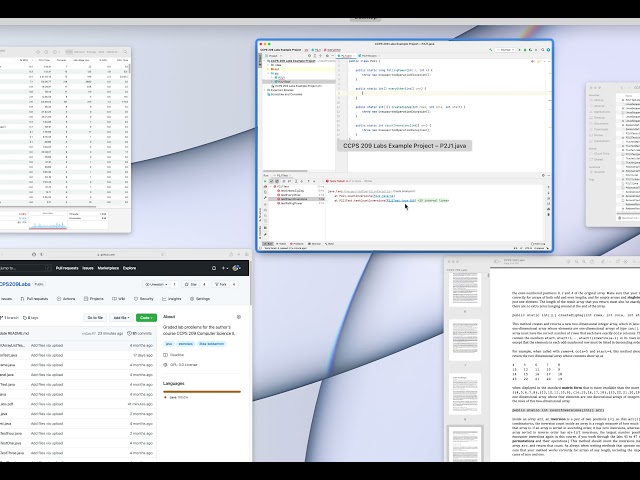Click the Star button on the GitHub repo
The width and height of the screenshot is (640, 480).
click(x=191, y=284)
